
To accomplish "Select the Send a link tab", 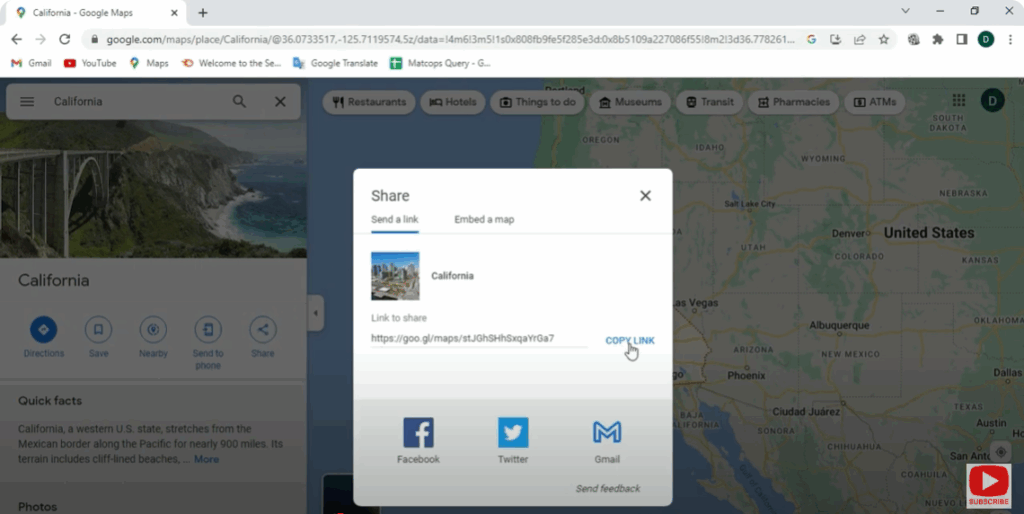I will [x=394, y=219].
